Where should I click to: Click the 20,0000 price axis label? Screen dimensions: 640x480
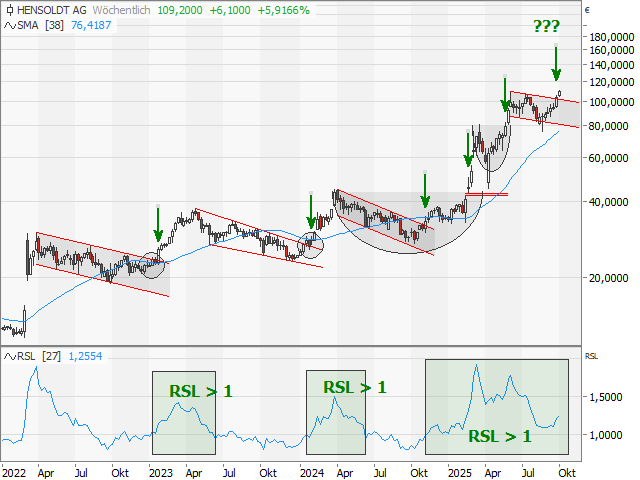(608, 278)
